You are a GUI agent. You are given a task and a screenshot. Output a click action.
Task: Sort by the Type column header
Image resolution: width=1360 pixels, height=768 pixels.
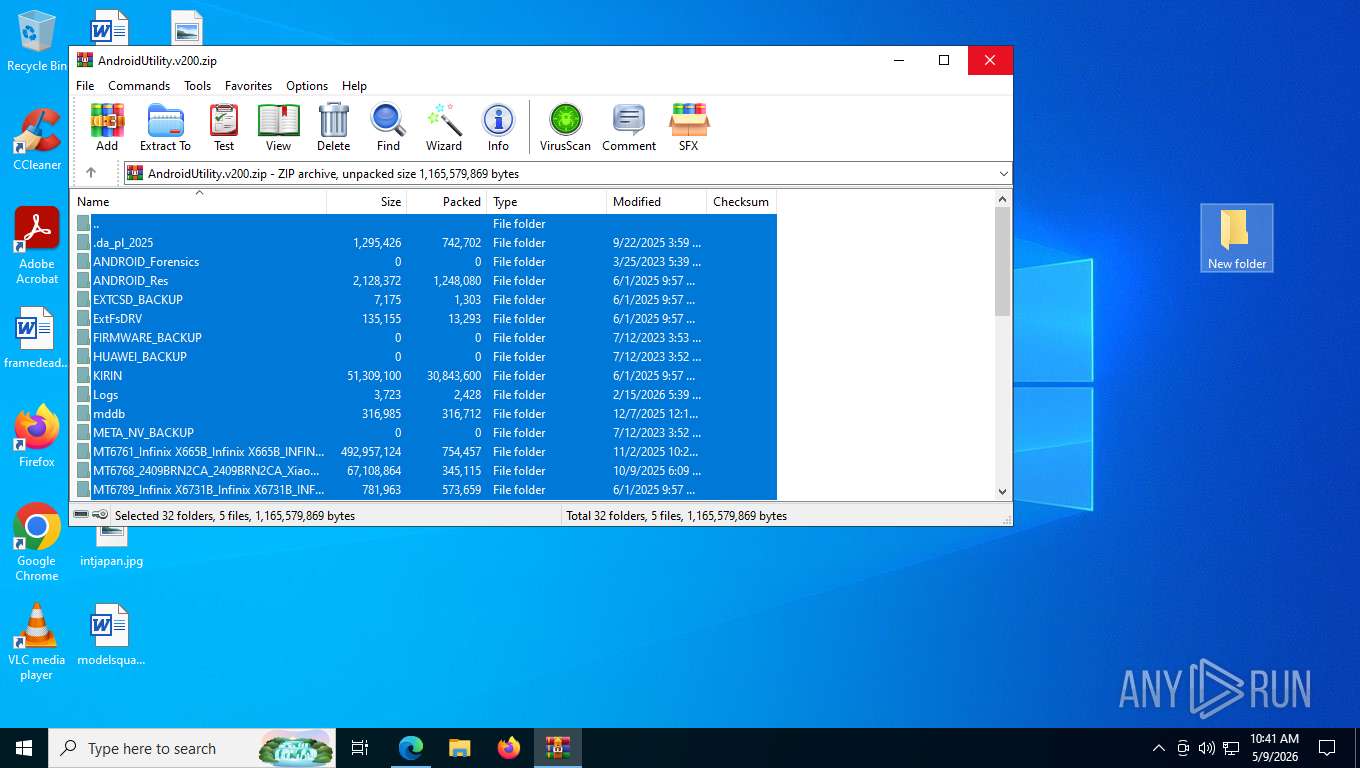pyautogui.click(x=547, y=202)
